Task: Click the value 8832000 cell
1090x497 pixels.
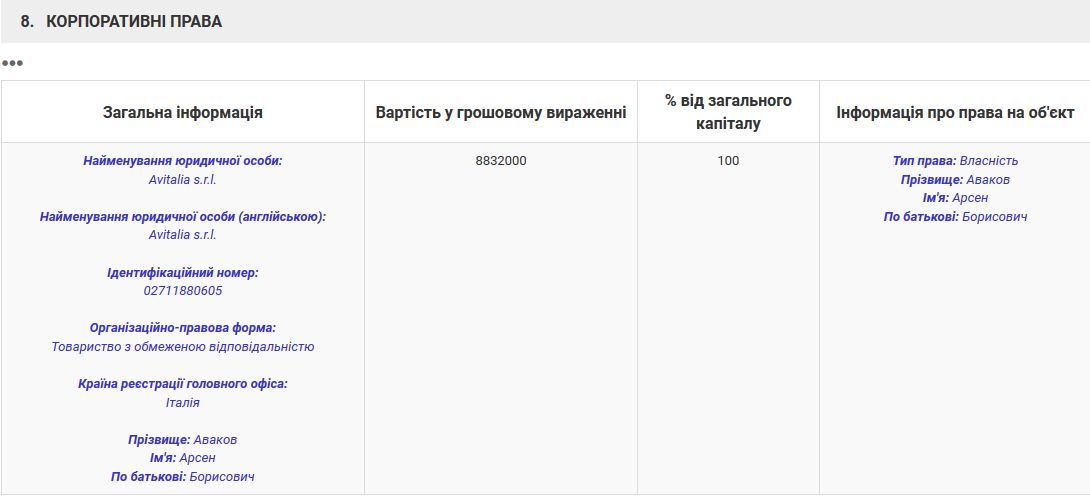Action: [500, 161]
